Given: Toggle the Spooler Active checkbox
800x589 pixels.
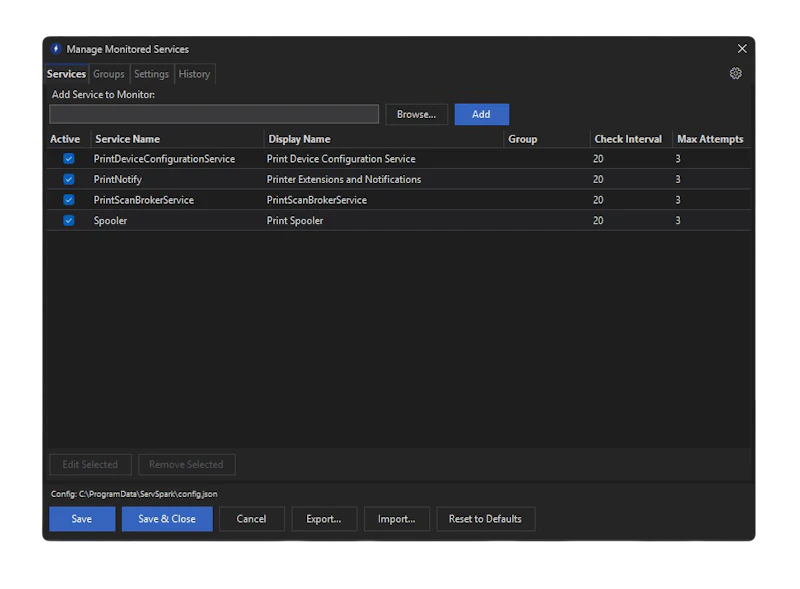Looking at the screenshot, I should pyautogui.click(x=68, y=220).
